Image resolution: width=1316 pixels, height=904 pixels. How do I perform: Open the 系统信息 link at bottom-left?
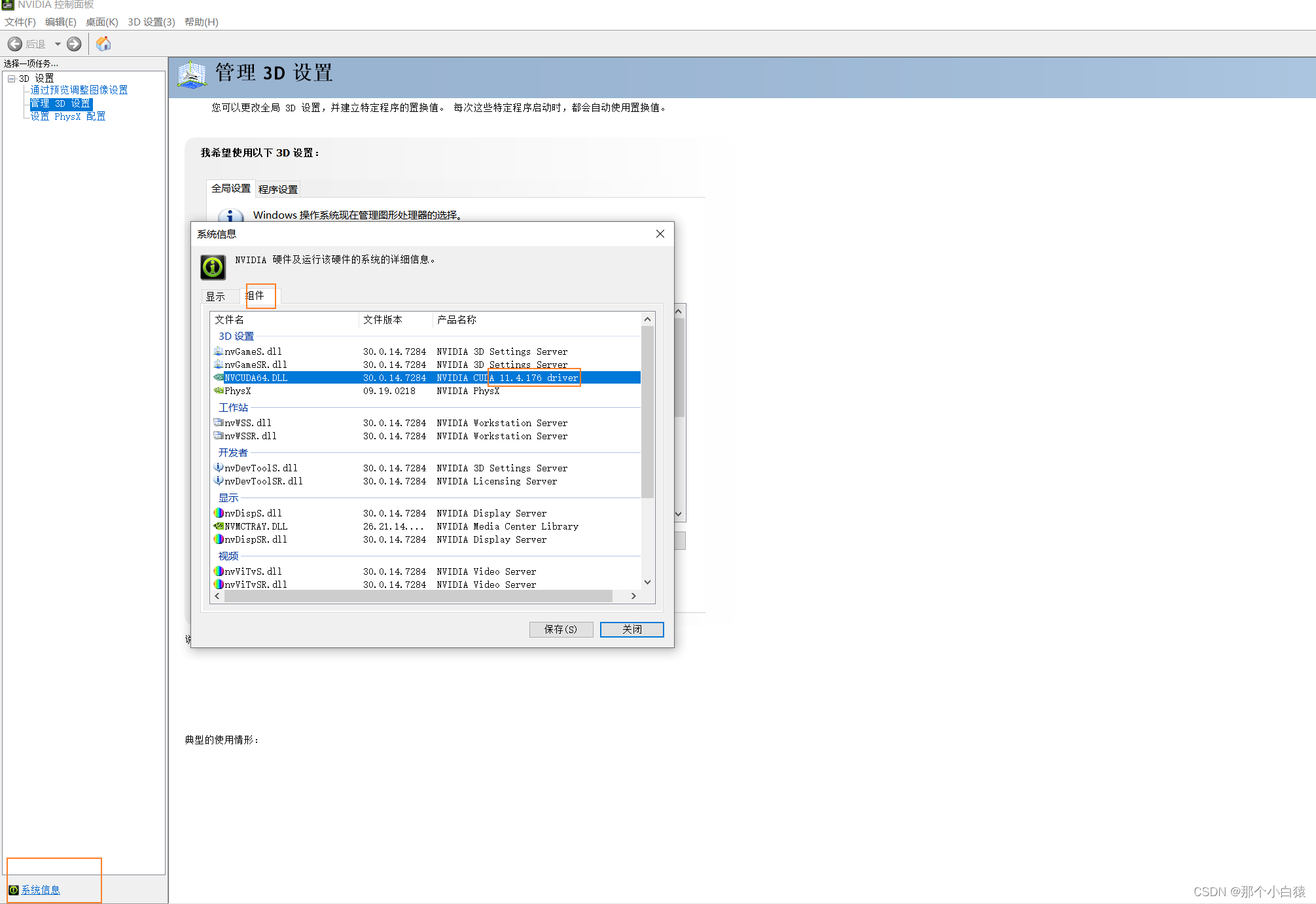(x=41, y=890)
